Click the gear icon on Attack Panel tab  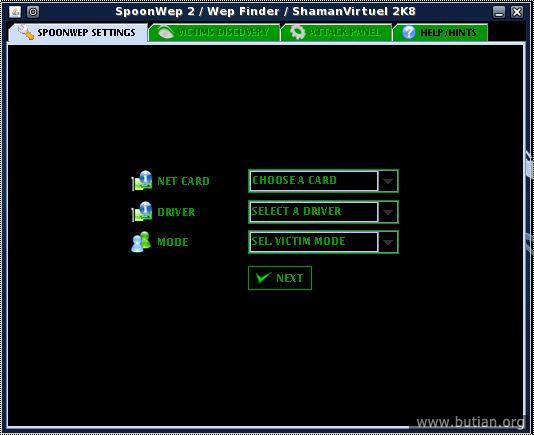pyautogui.click(x=298, y=32)
